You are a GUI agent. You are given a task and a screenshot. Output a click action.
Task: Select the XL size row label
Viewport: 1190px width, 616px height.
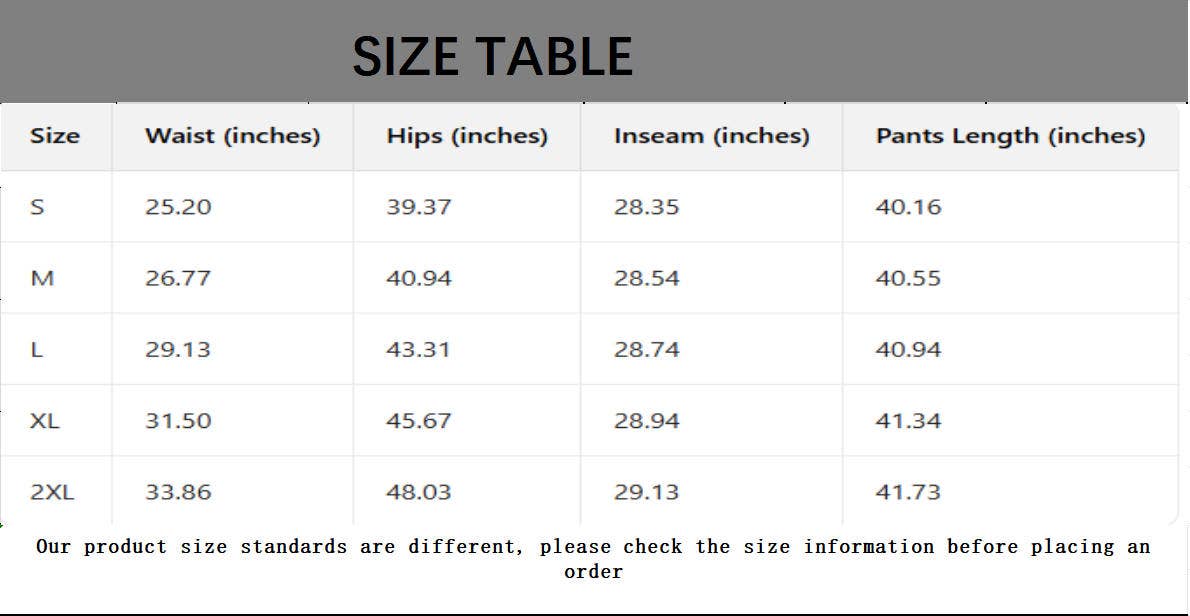45,421
